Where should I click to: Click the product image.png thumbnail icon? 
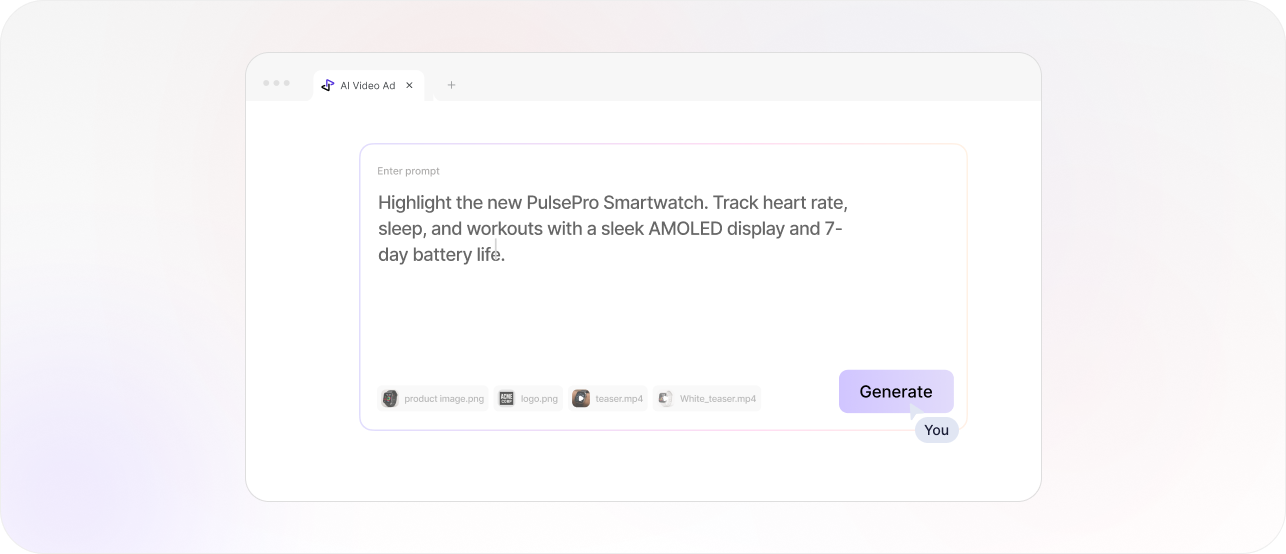(x=390, y=398)
